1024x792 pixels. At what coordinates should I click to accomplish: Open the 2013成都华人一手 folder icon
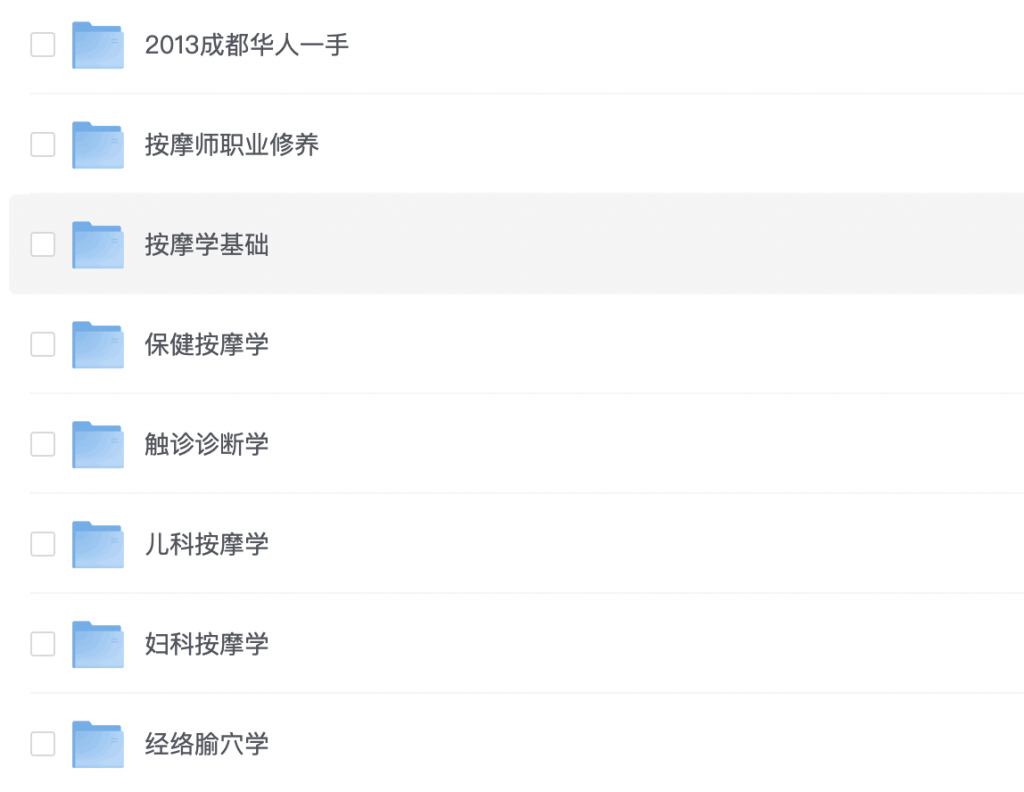97,45
